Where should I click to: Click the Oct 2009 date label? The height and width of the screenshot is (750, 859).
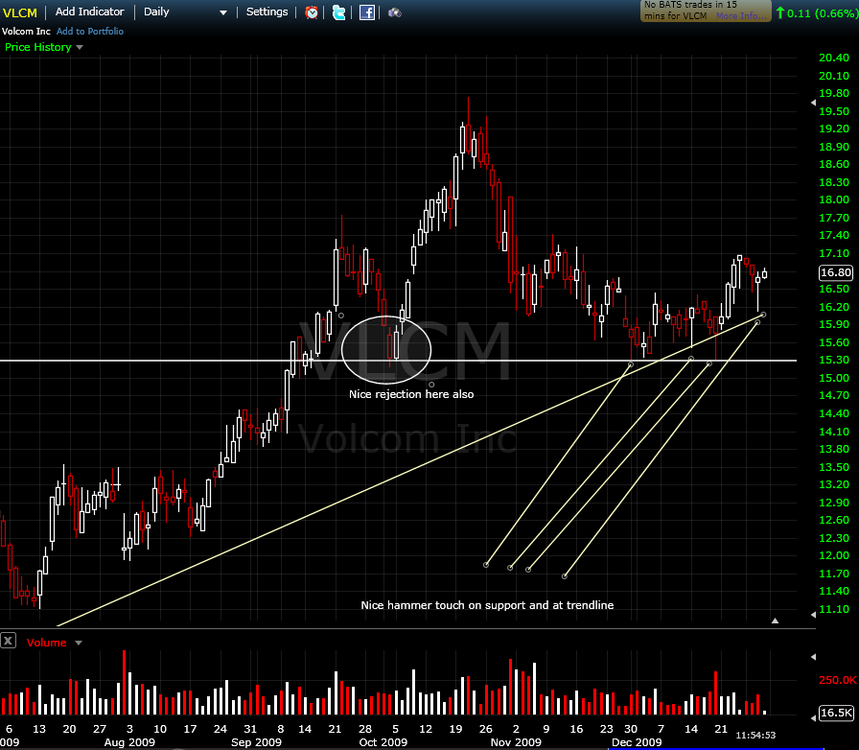pos(383,742)
